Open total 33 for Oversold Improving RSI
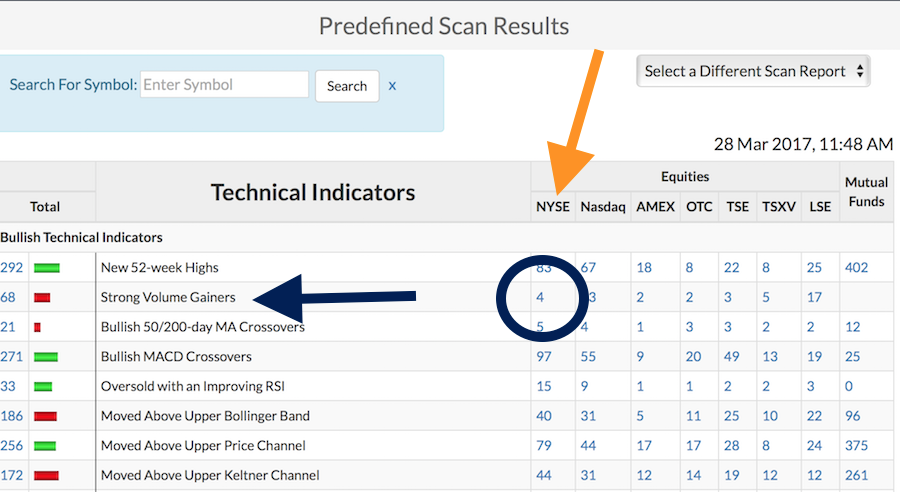The image size is (900, 492). (8, 386)
